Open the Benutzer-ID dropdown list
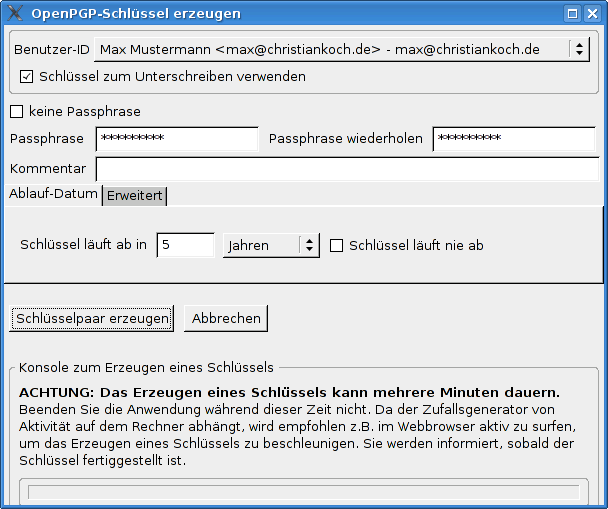608x509 pixels. click(x=579, y=49)
